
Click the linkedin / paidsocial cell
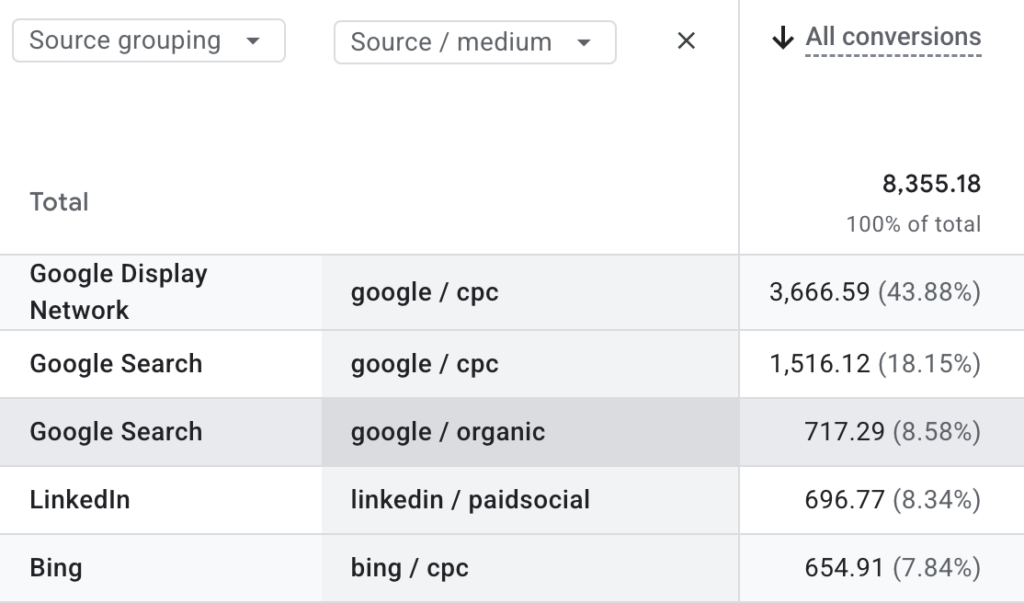470,500
